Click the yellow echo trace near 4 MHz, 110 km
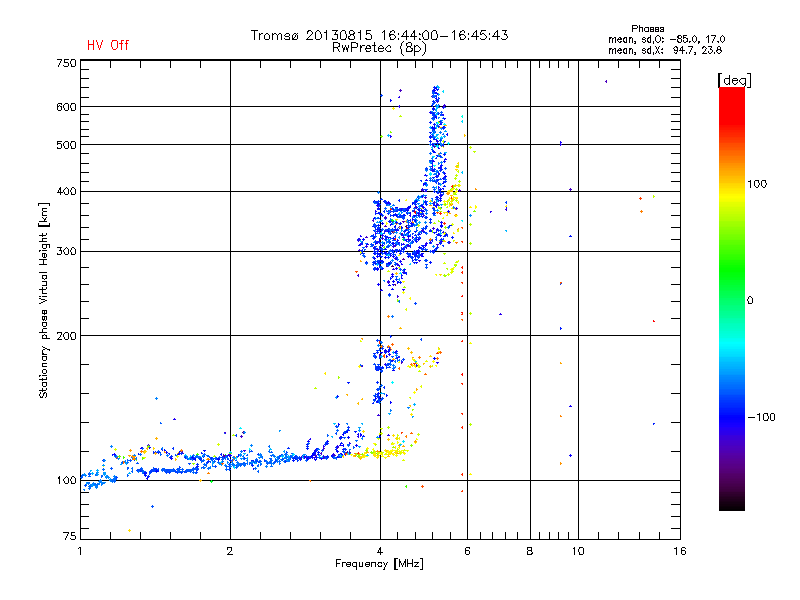Viewport: 800px width, 600px height. click(383, 453)
